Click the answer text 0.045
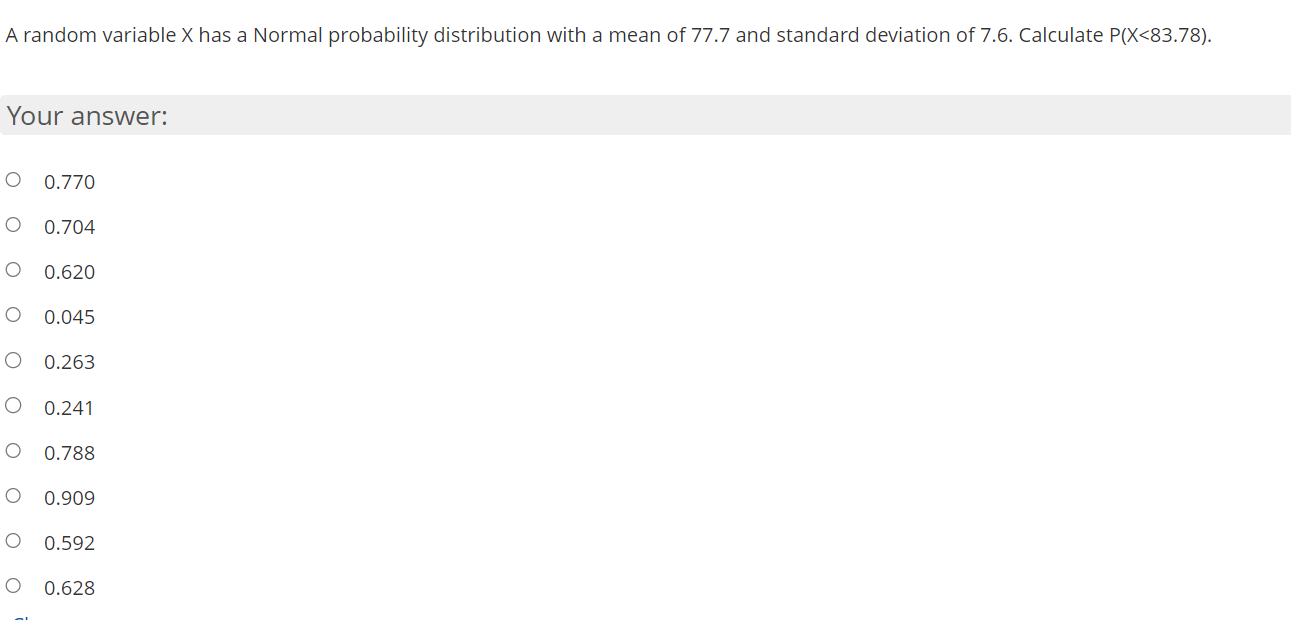The width and height of the screenshot is (1291, 620). [69, 317]
